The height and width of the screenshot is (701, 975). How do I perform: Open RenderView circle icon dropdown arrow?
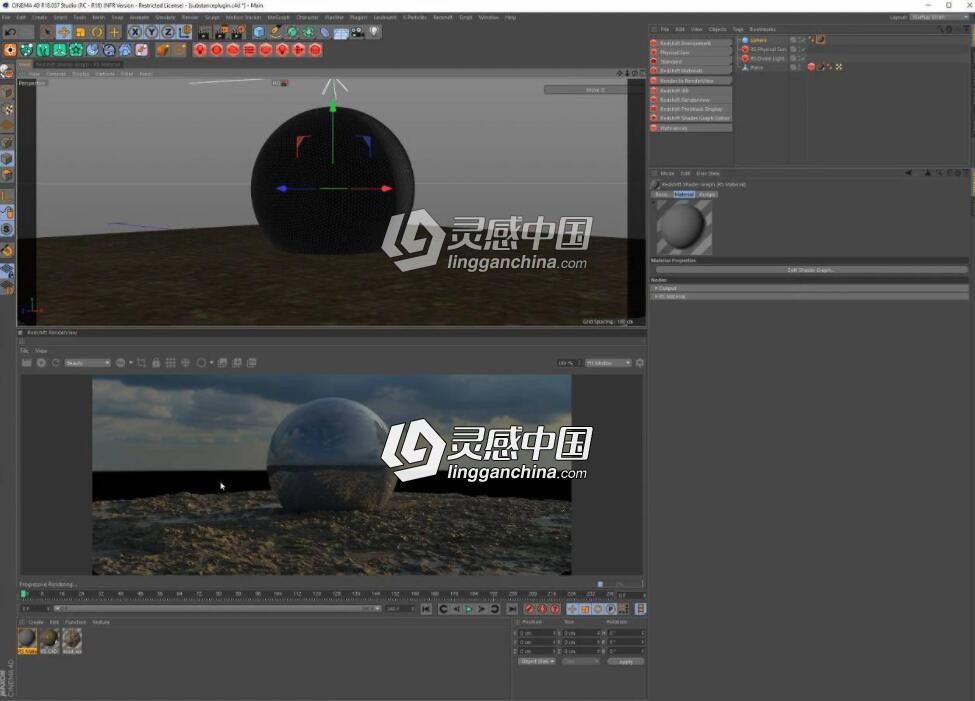[x=211, y=363]
